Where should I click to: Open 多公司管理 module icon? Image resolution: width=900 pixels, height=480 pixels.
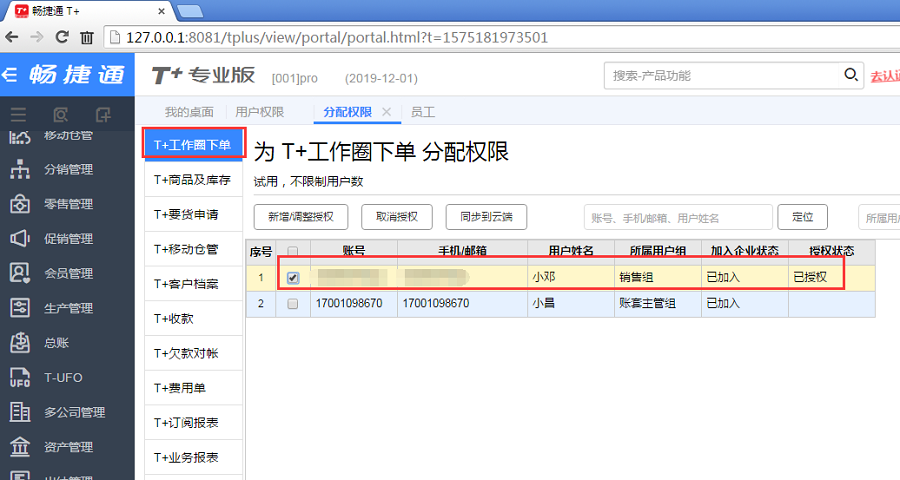tap(20, 412)
